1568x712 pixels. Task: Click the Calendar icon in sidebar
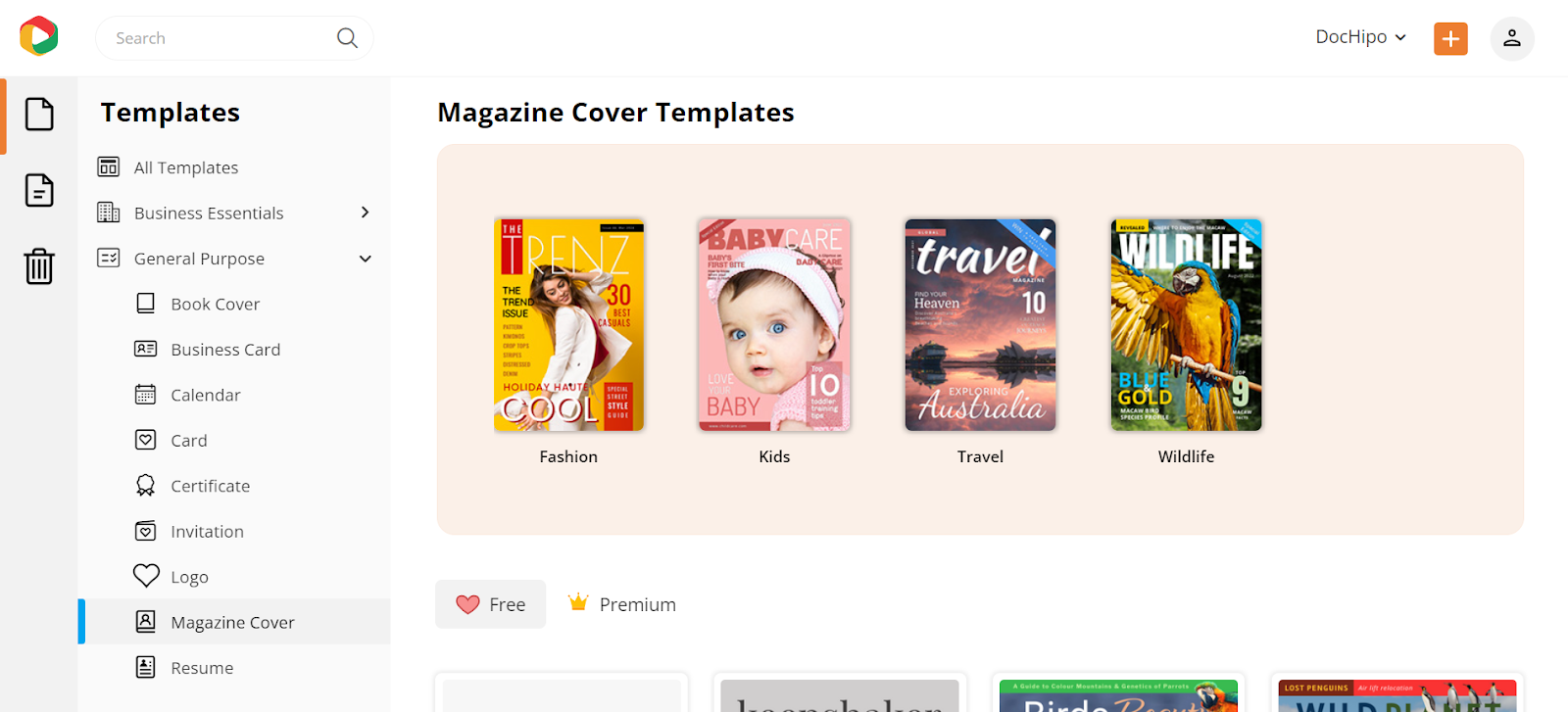point(145,395)
